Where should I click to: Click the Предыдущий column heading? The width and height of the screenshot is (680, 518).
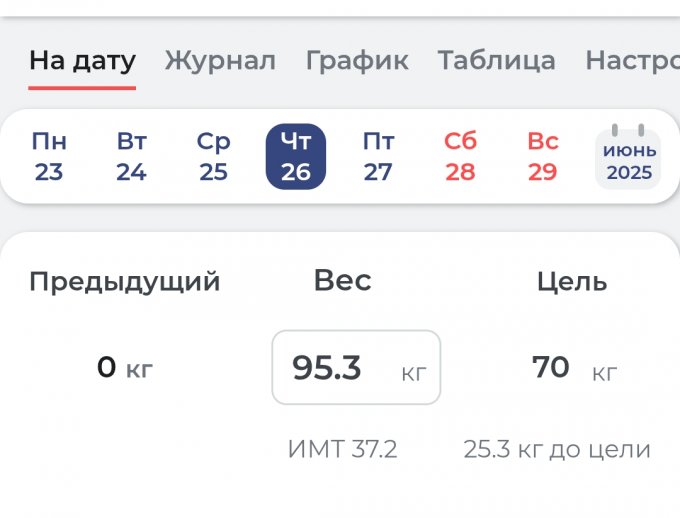pos(125,282)
